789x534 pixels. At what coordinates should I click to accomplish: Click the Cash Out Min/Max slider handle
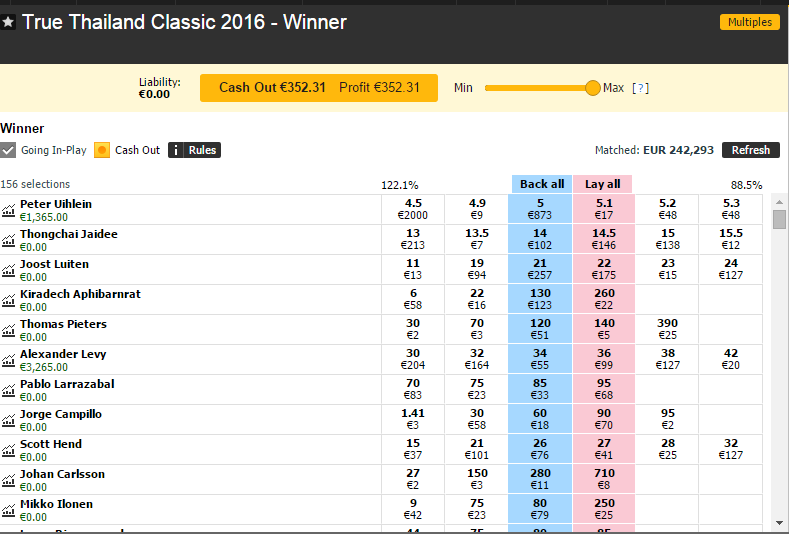(593, 88)
